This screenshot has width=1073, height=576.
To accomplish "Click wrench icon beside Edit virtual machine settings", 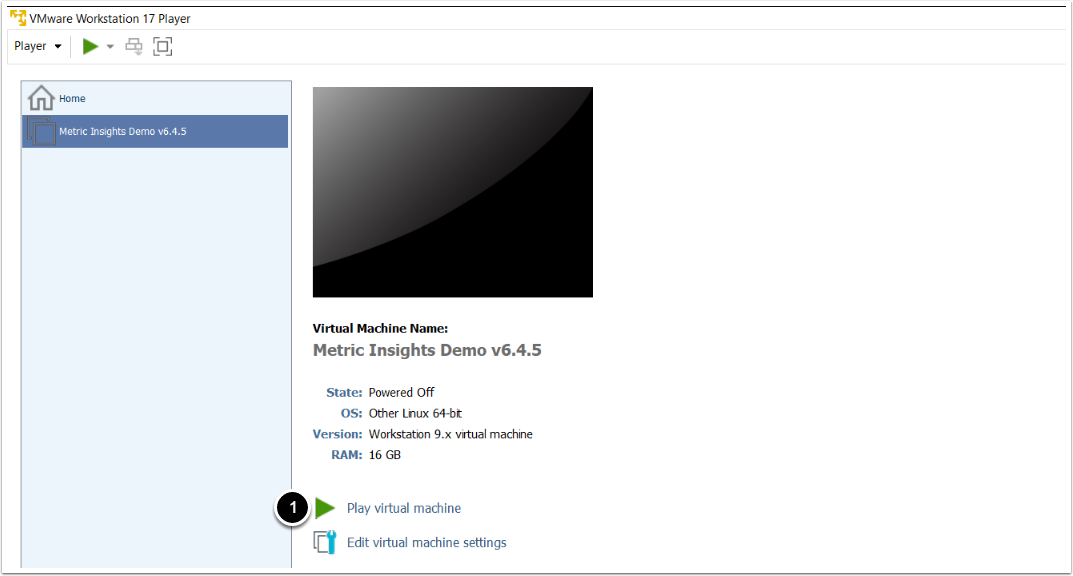I will tap(325, 542).
